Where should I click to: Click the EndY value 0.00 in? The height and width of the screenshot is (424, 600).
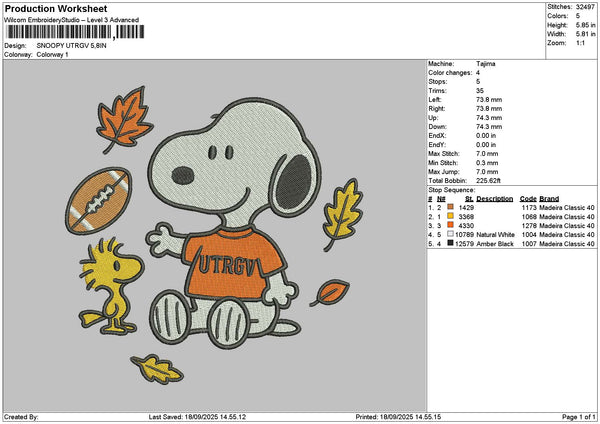(x=486, y=145)
